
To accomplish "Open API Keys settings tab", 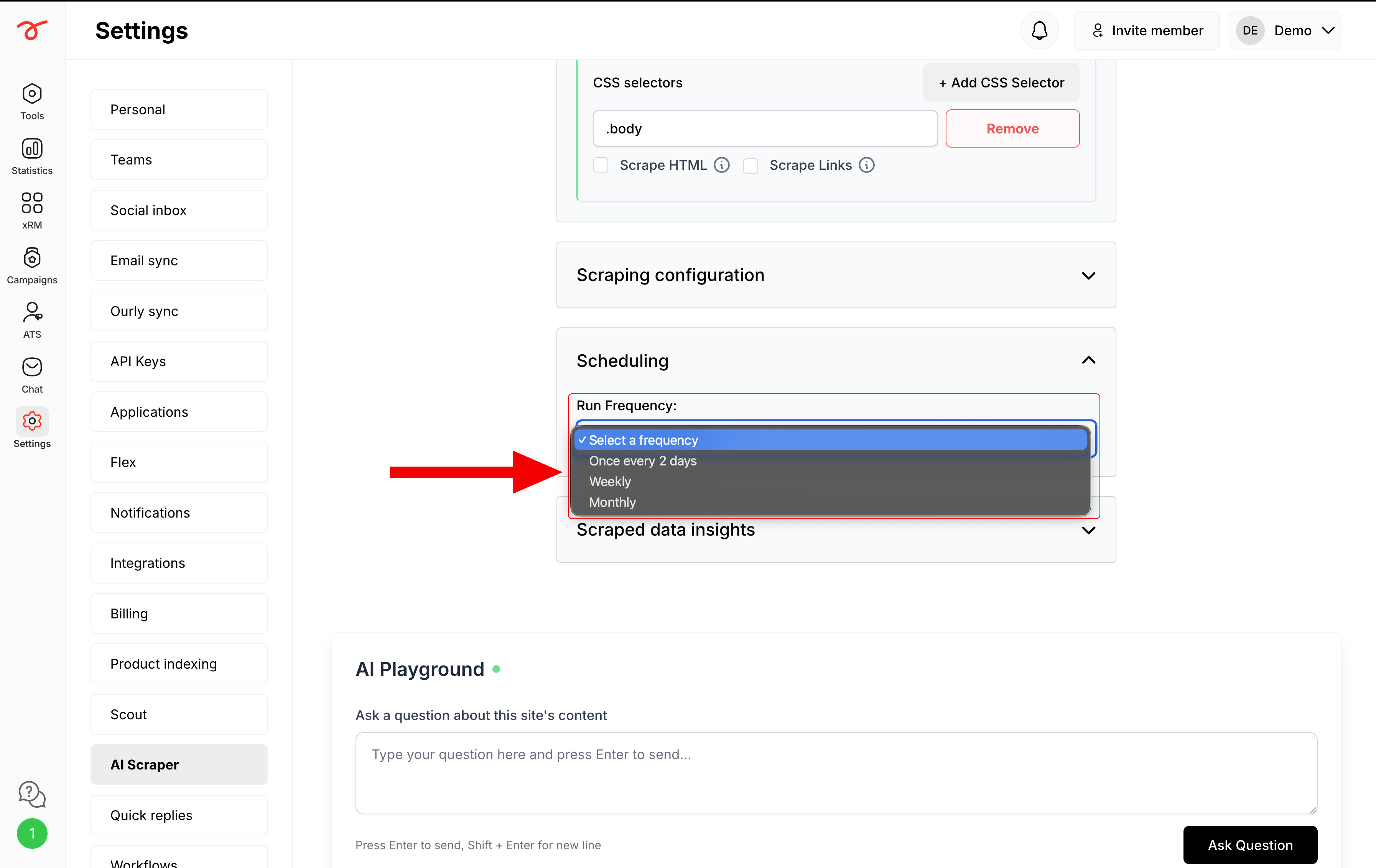I will [x=179, y=361].
